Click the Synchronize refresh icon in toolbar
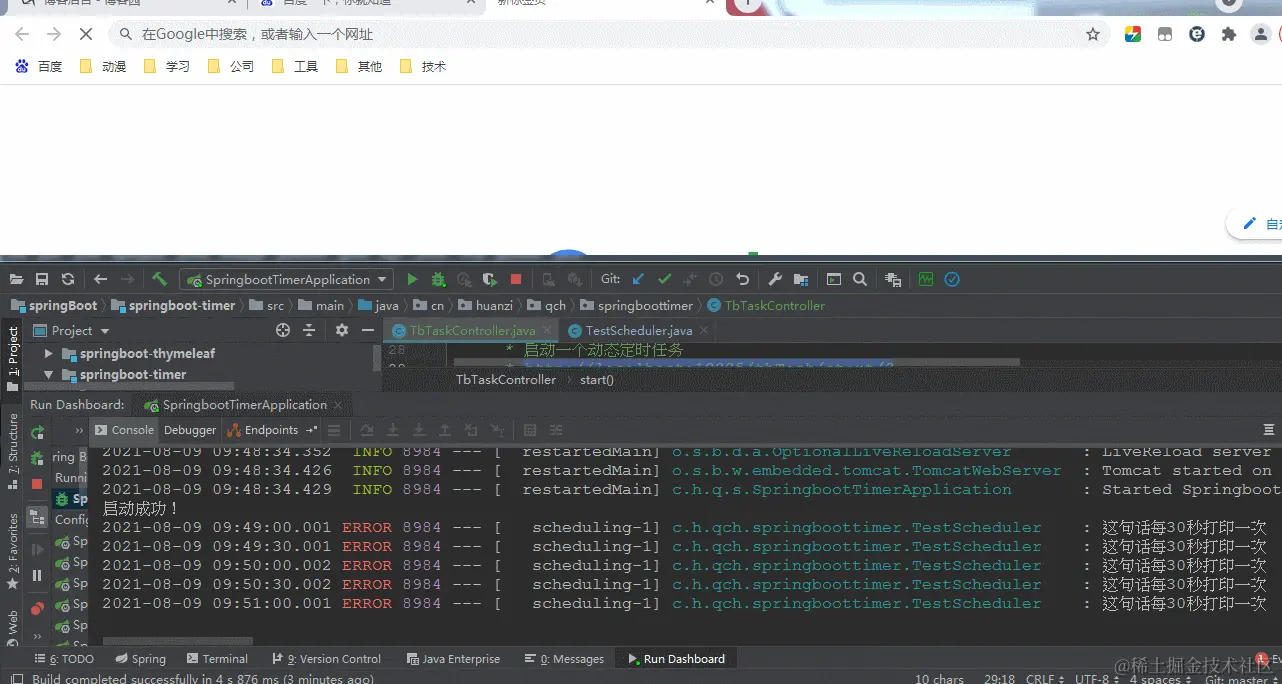The height and width of the screenshot is (684, 1282). click(x=68, y=280)
